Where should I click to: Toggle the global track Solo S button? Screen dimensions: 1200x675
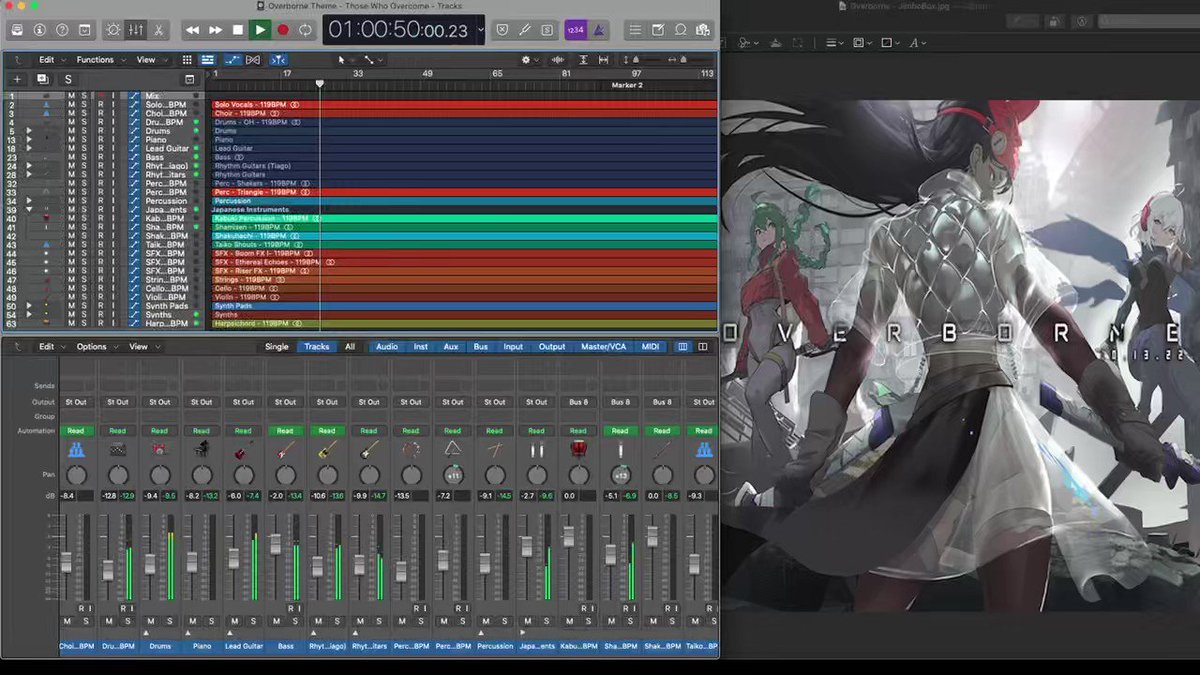68,79
